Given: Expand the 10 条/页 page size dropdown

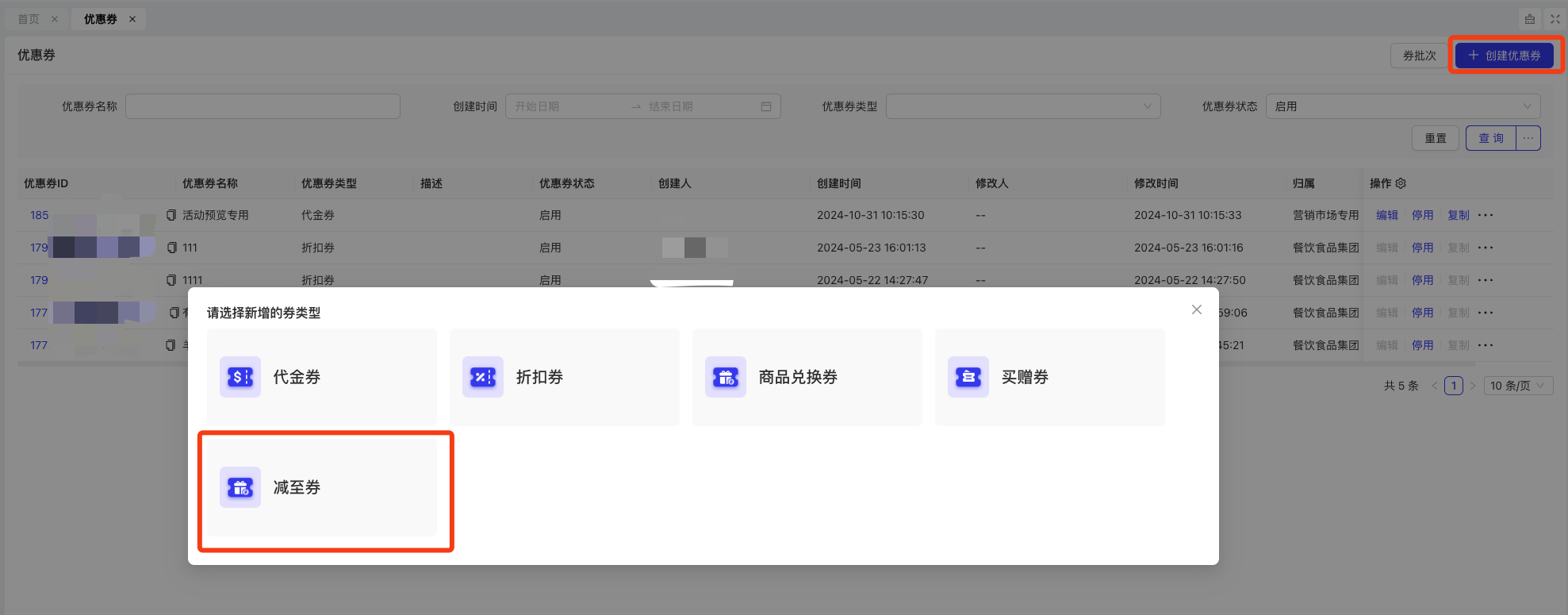Looking at the screenshot, I should [x=1519, y=386].
